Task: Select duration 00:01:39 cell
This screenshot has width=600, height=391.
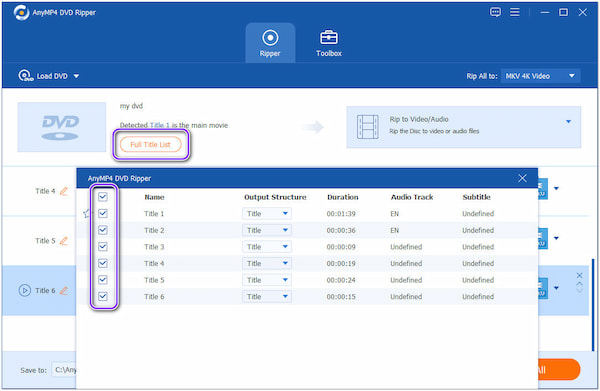Action: [341, 213]
